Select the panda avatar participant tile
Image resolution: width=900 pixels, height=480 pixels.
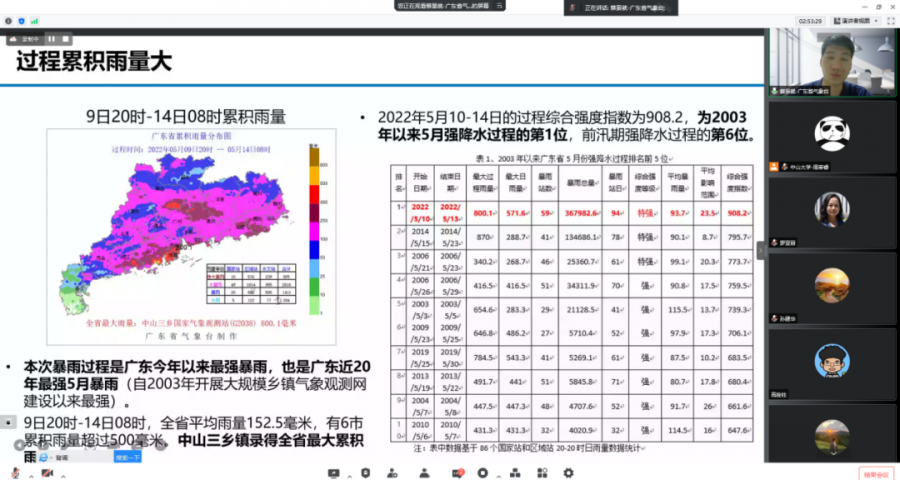pos(831,134)
